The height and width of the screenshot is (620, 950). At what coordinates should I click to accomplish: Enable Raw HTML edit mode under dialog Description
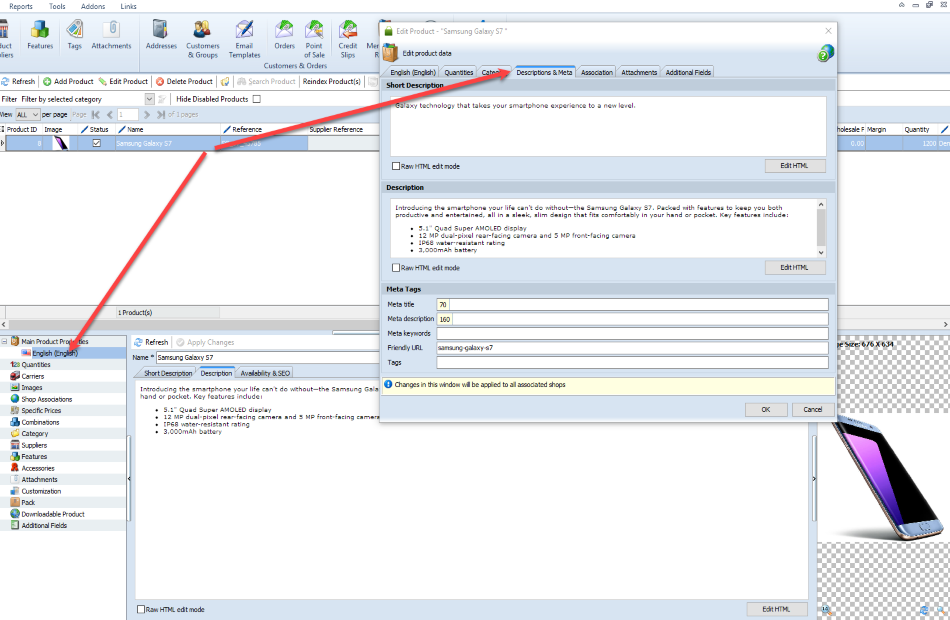click(396, 268)
